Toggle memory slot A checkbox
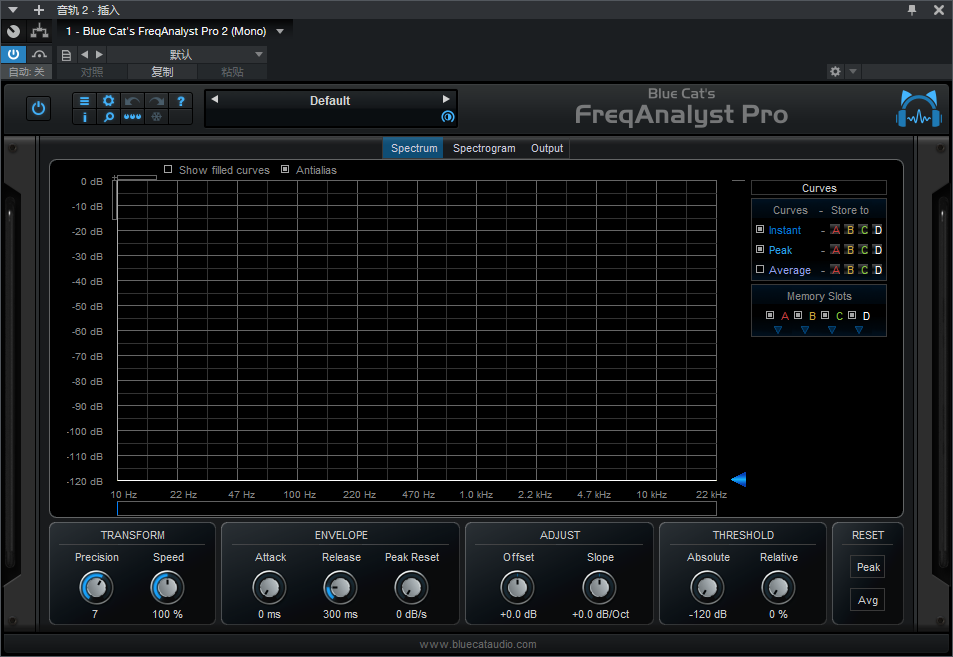Viewport: 953px width, 657px height. (x=770, y=315)
